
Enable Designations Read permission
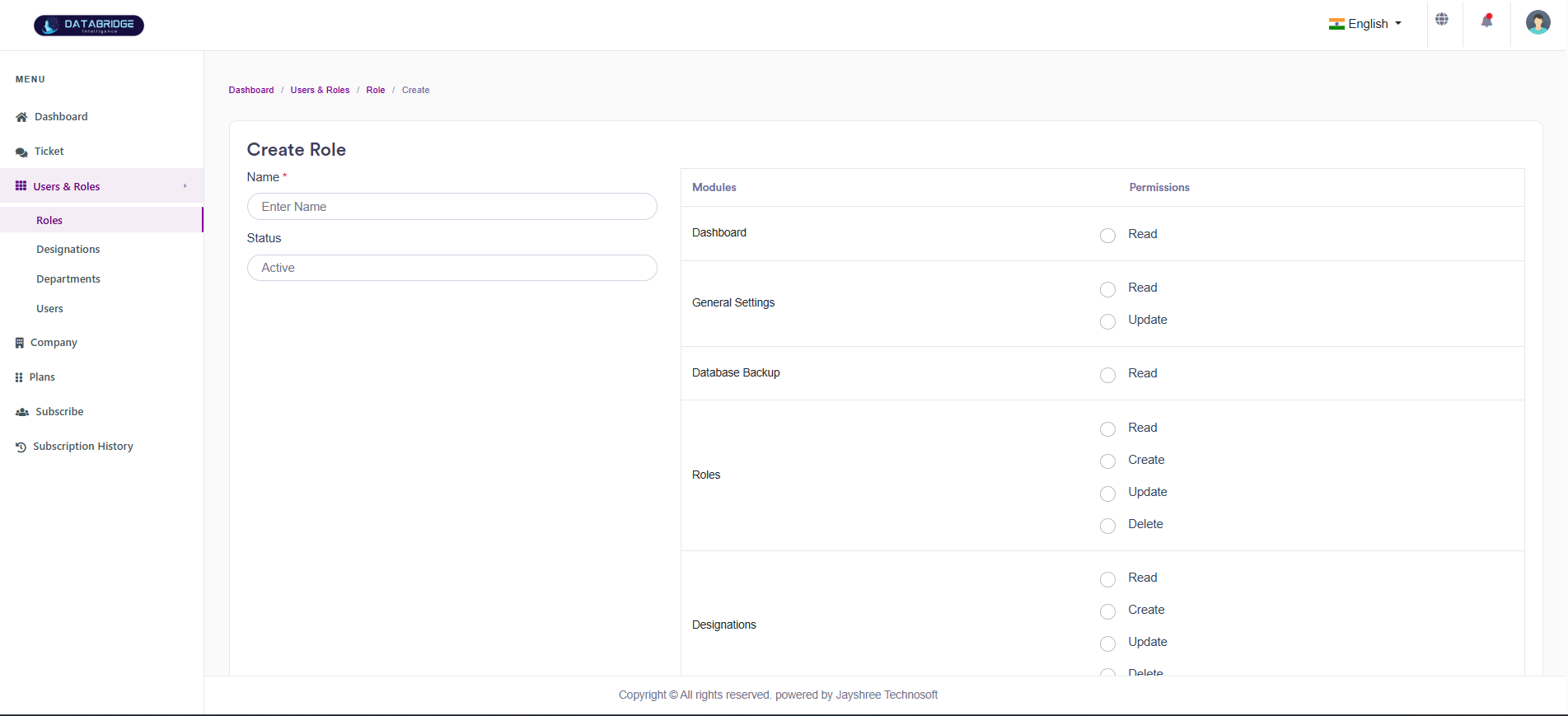click(1108, 579)
